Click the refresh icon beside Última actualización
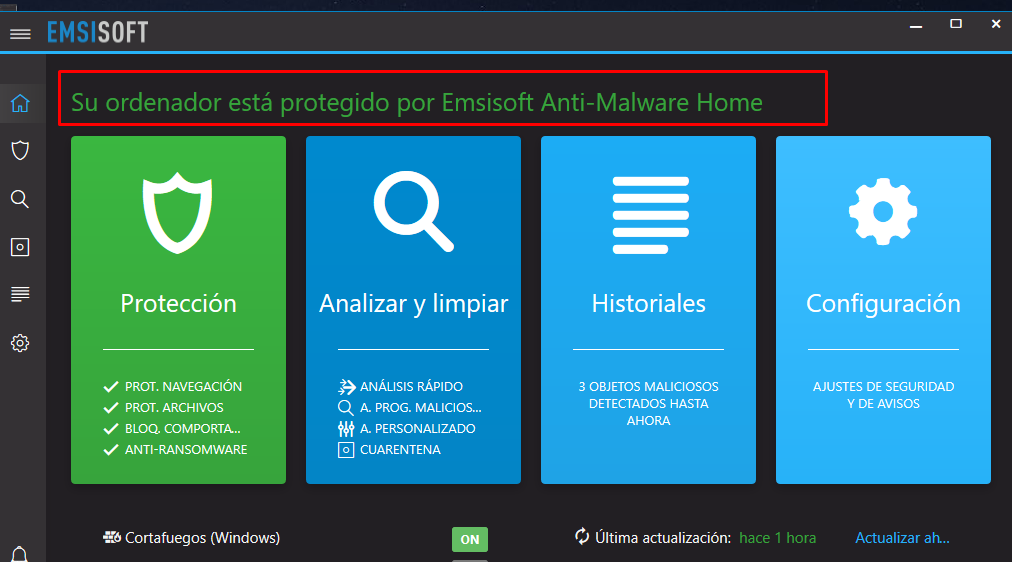This screenshot has width=1012, height=562. (x=582, y=536)
